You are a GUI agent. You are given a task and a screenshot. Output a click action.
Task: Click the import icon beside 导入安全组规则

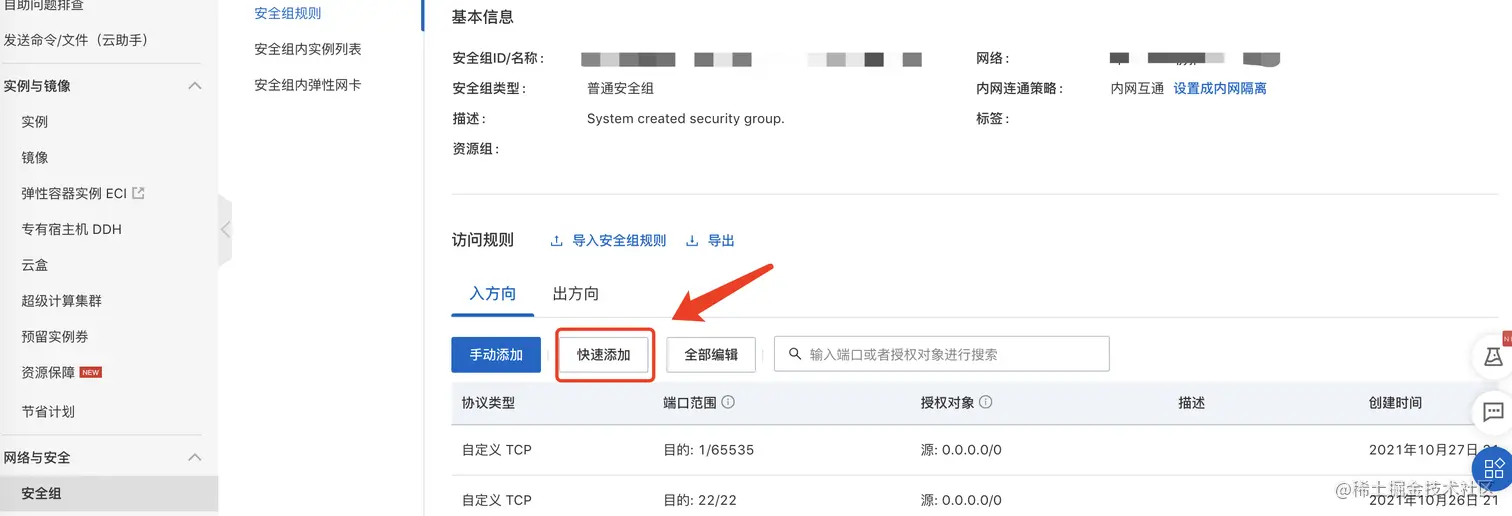[557, 241]
